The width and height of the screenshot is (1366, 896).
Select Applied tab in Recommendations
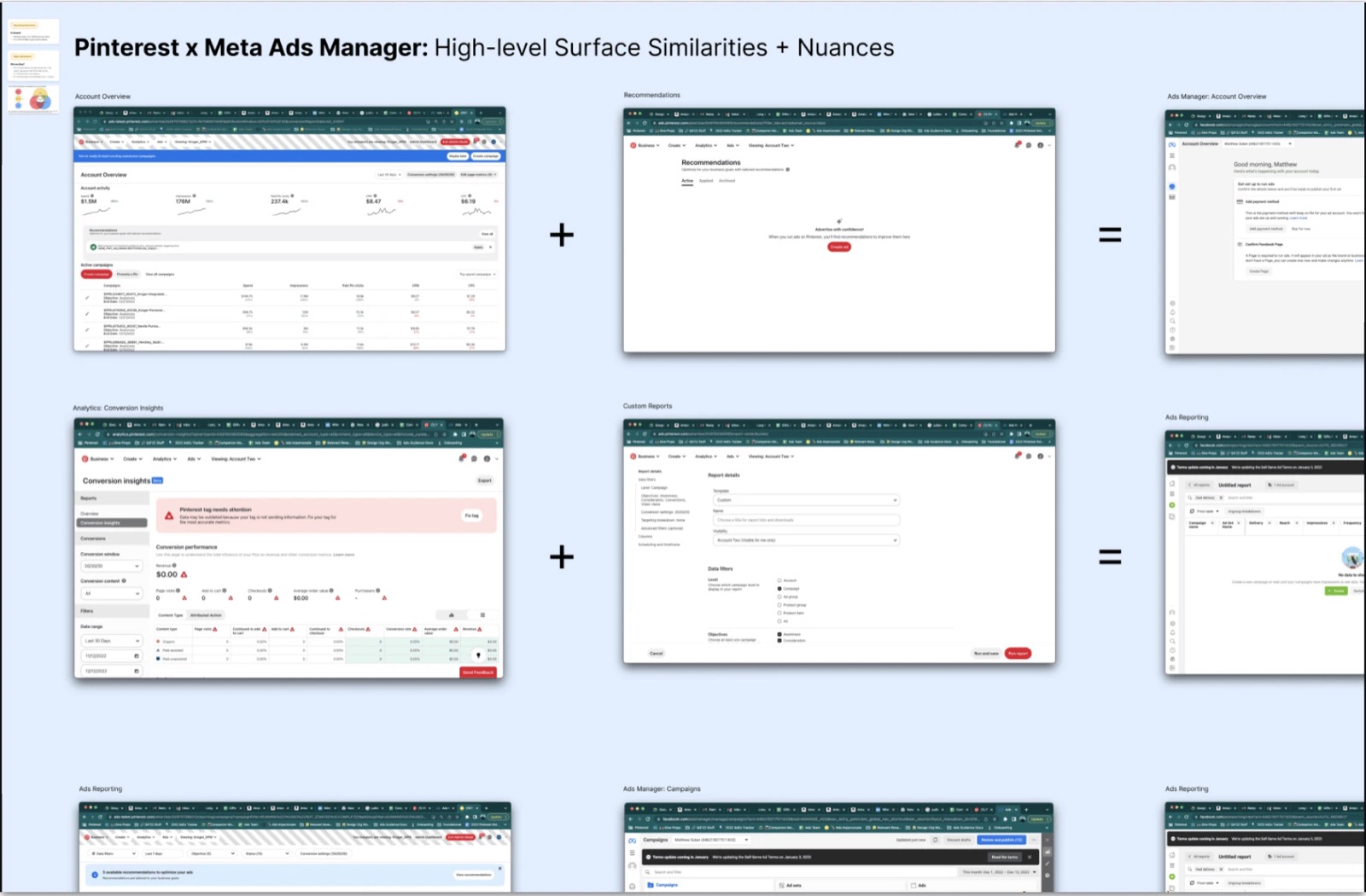[706, 181]
